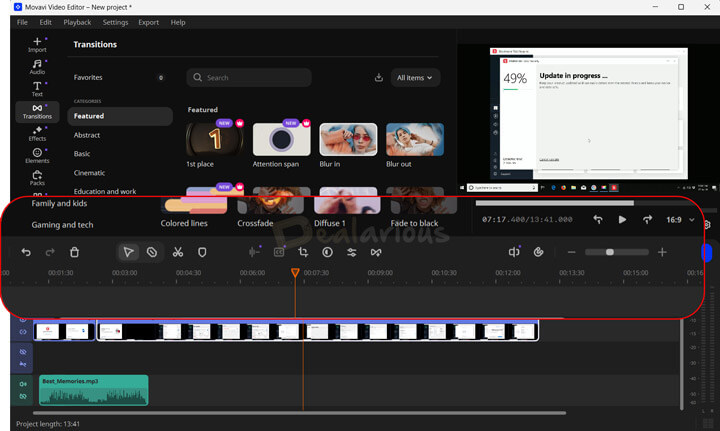Open the 16:9 aspect ratio dropdown

pos(680,219)
